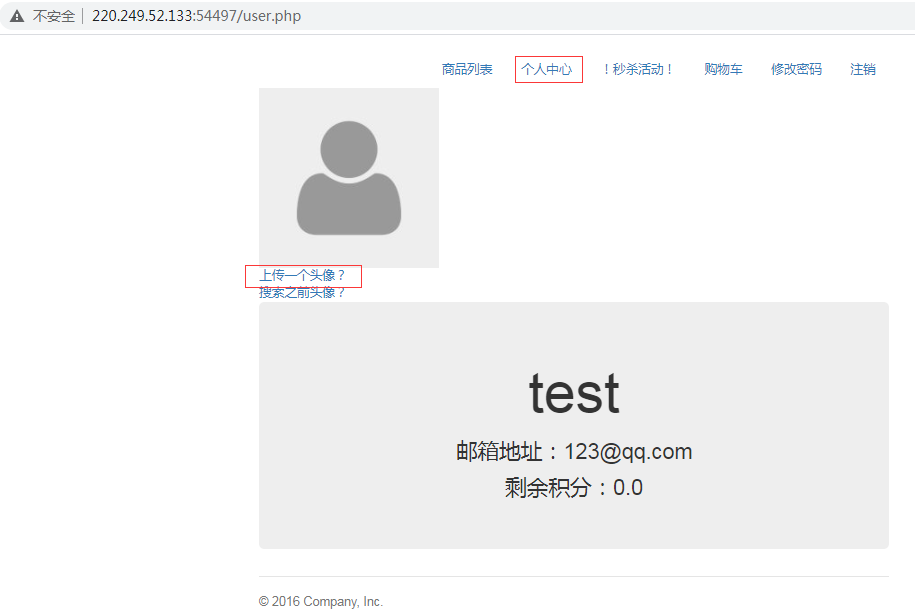Screen dimensions: 915x616
Task: Open the ！秒杀活动！ flash sale page
Action: pos(638,69)
